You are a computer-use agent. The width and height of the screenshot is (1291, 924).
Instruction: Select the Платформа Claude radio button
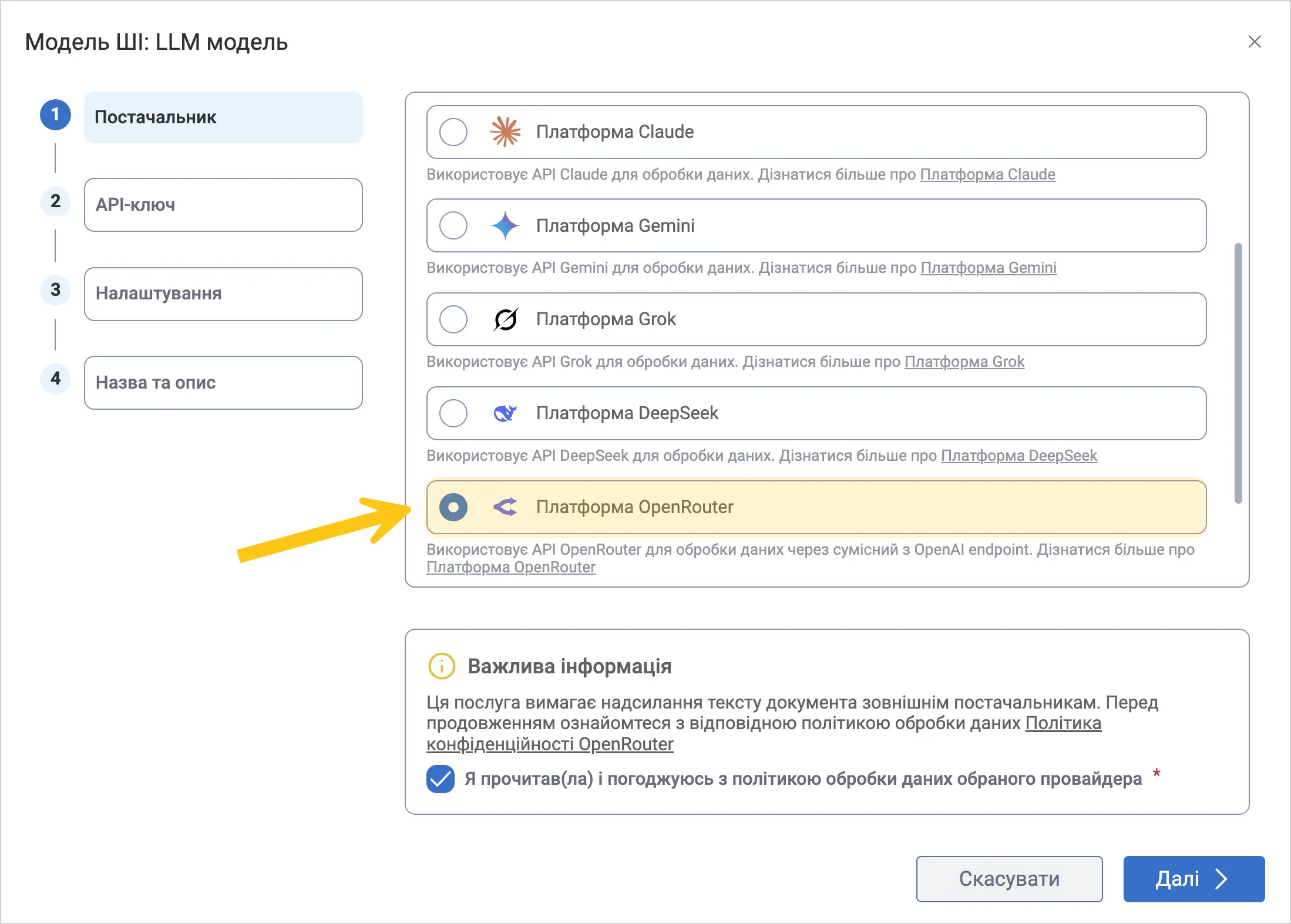point(453,132)
